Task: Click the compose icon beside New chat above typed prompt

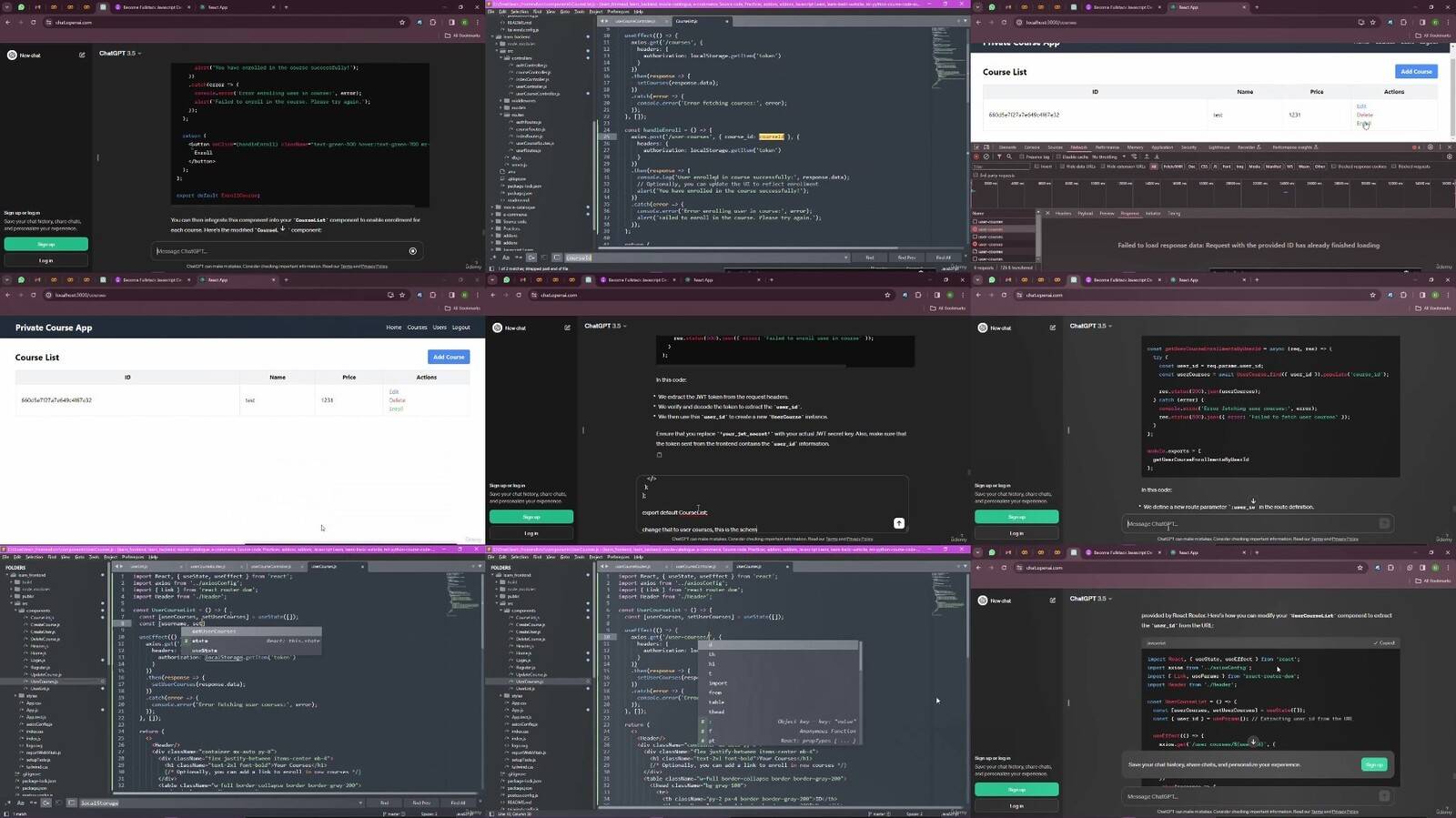Action: tap(567, 328)
